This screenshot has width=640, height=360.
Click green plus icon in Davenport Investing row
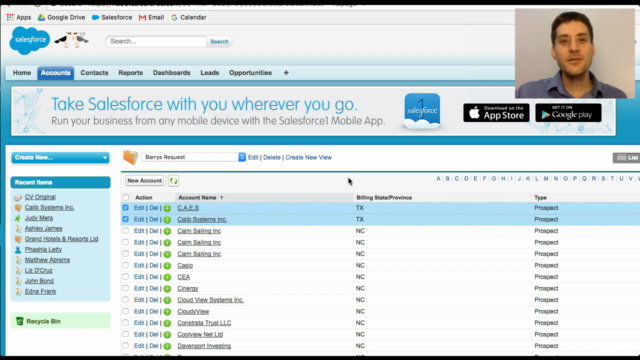(167, 346)
